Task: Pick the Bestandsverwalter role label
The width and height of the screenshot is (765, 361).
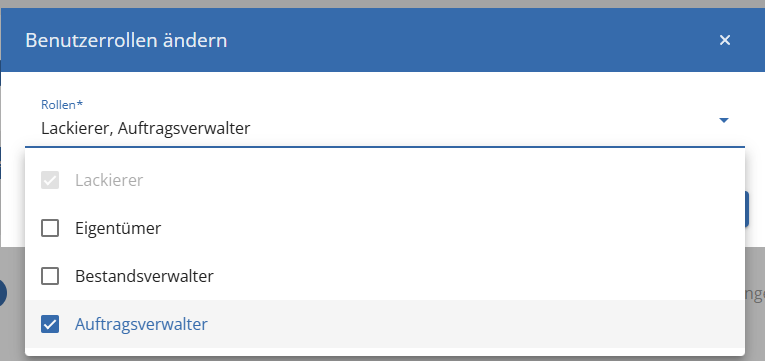Action: tap(144, 277)
